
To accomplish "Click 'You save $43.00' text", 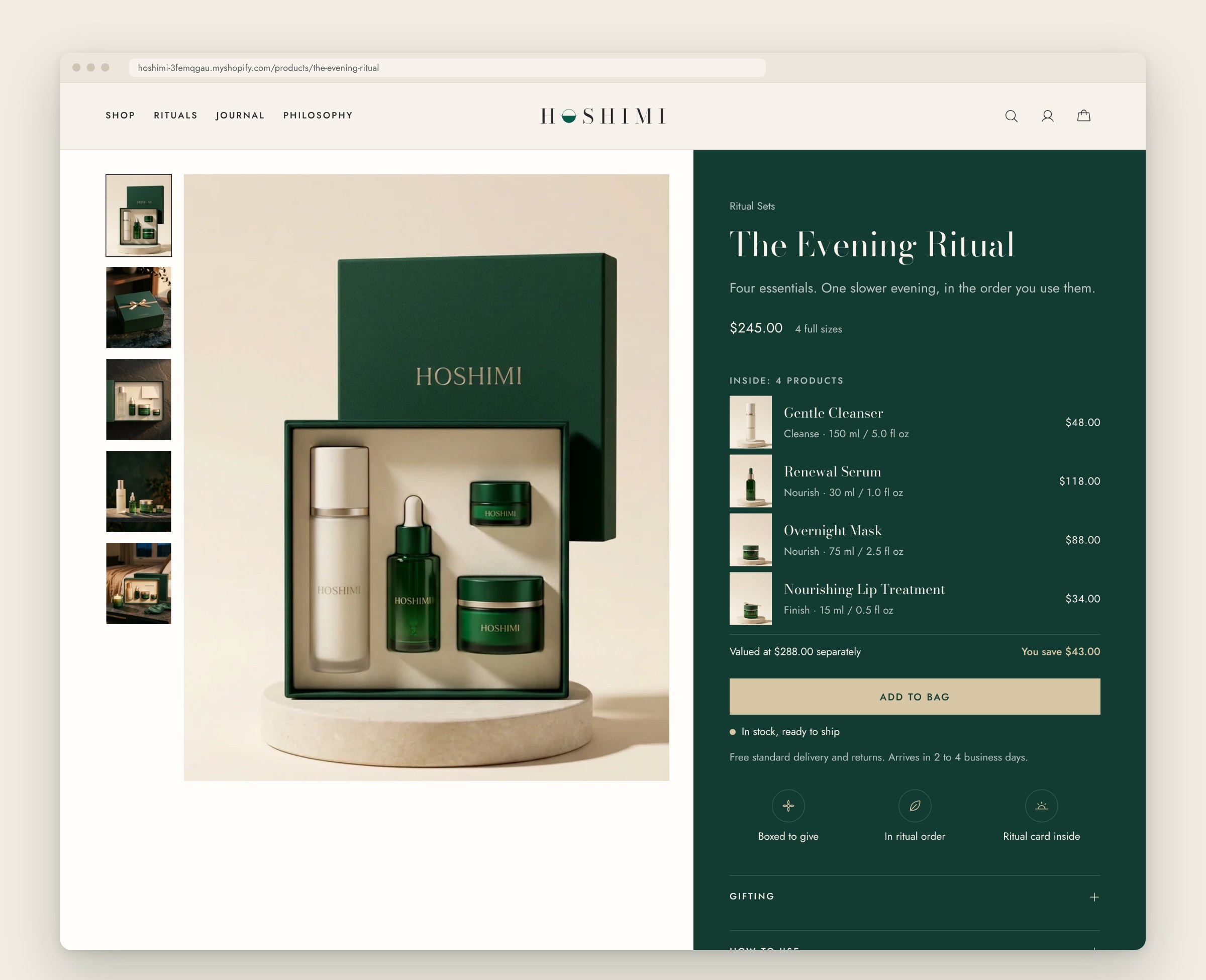I will 1060,651.
